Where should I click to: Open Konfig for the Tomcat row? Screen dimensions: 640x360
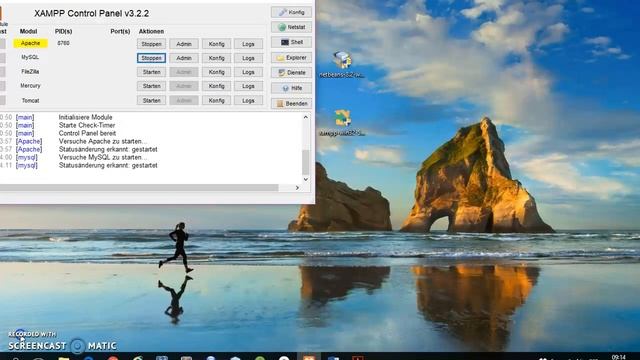coord(216,100)
